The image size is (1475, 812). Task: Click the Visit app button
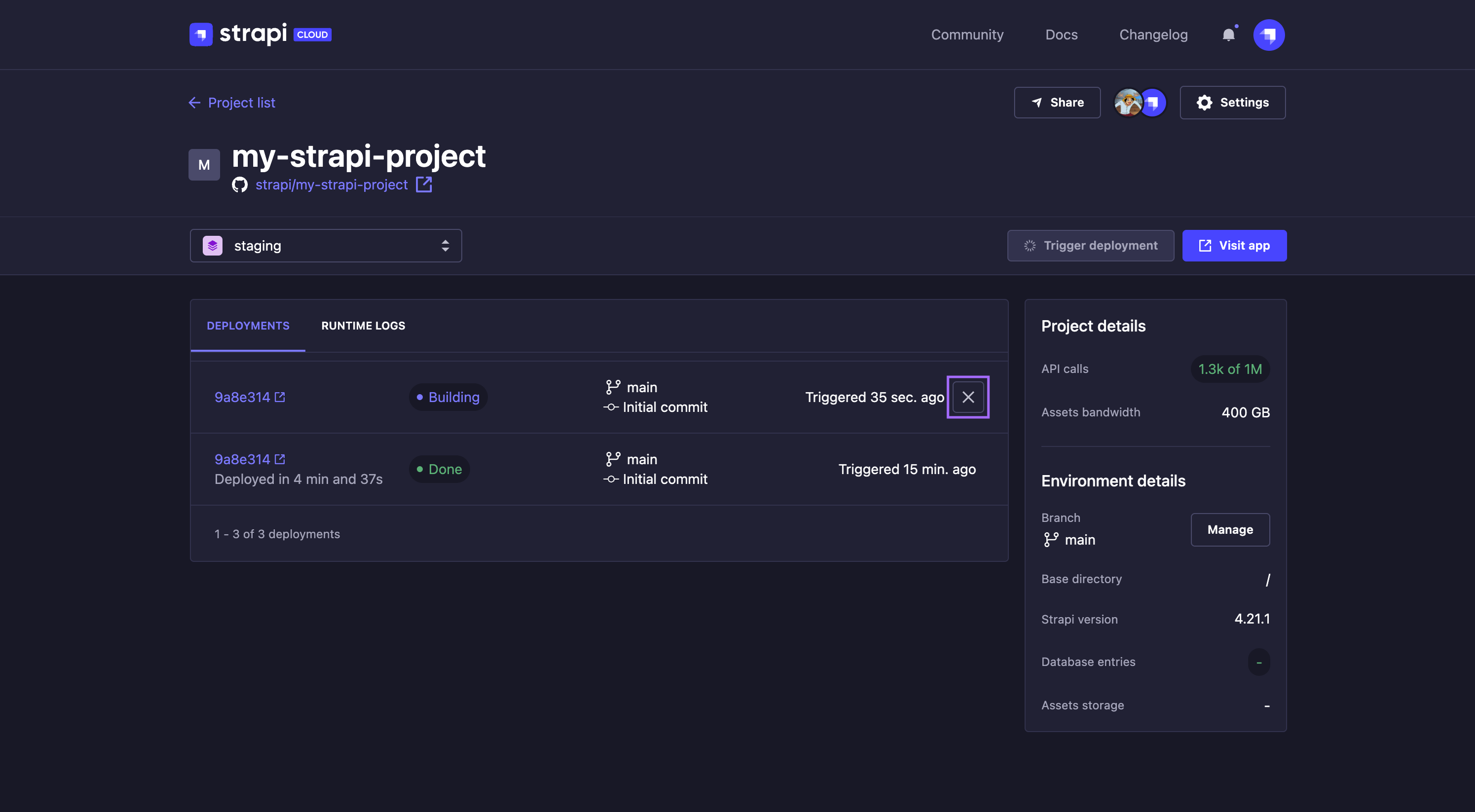(x=1234, y=246)
